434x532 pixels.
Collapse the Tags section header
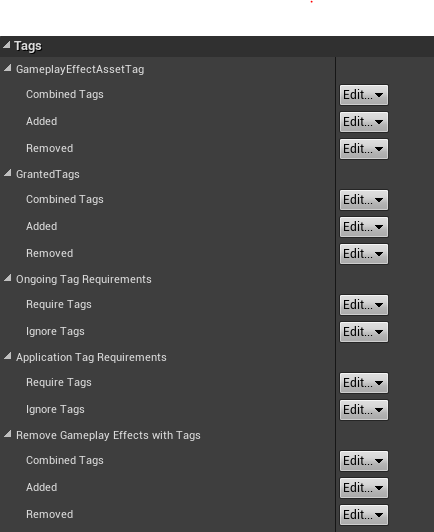(x=6, y=45)
